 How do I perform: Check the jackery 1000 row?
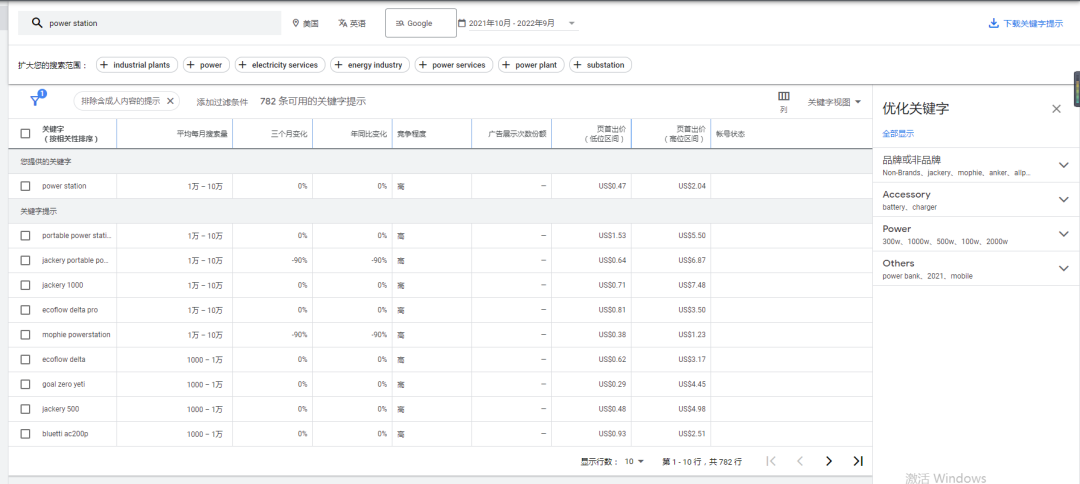coord(25,285)
